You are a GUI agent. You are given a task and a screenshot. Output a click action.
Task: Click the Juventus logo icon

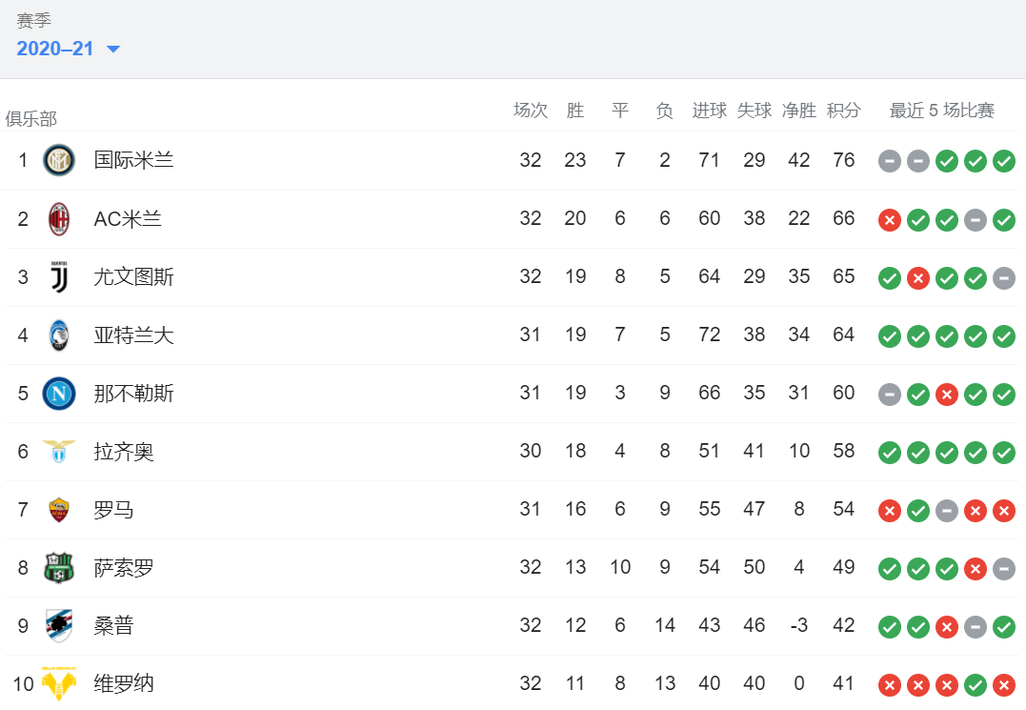pos(59,277)
